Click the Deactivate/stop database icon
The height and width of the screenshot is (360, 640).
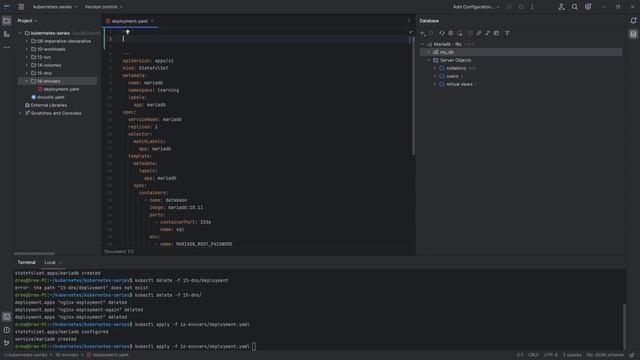[x=460, y=33]
